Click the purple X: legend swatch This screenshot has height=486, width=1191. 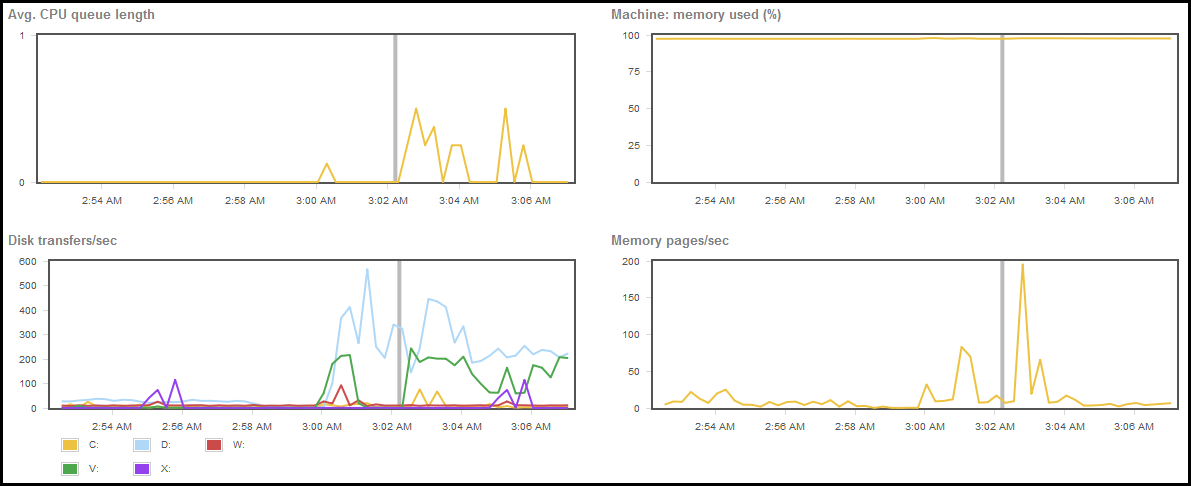(142, 468)
